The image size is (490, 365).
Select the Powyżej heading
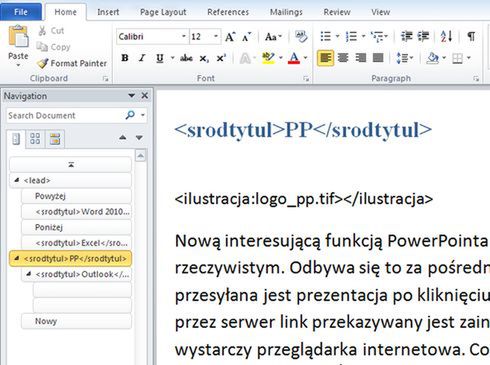(77, 196)
